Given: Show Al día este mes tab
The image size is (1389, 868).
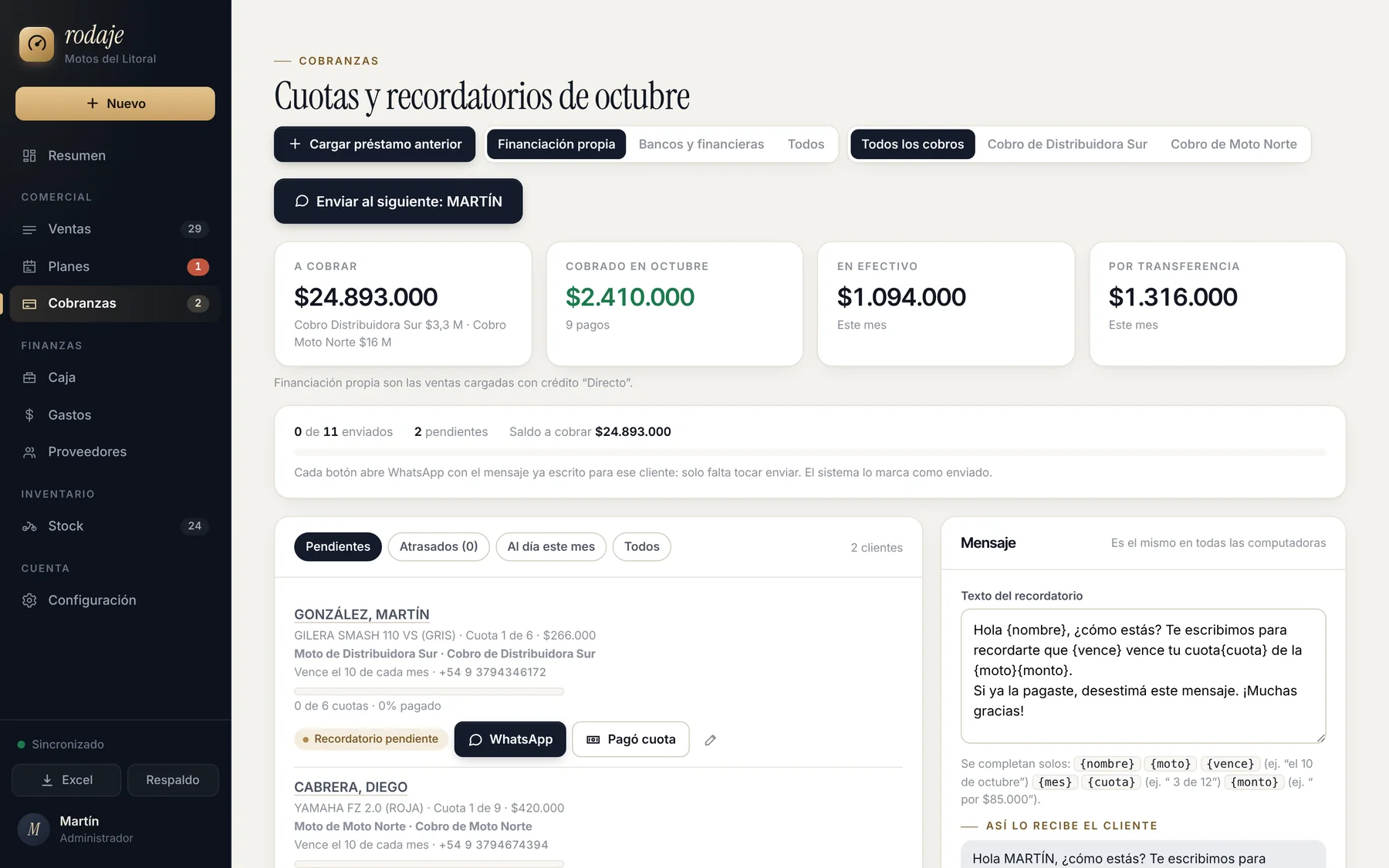Looking at the screenshot, I should [x=551, y=546].
